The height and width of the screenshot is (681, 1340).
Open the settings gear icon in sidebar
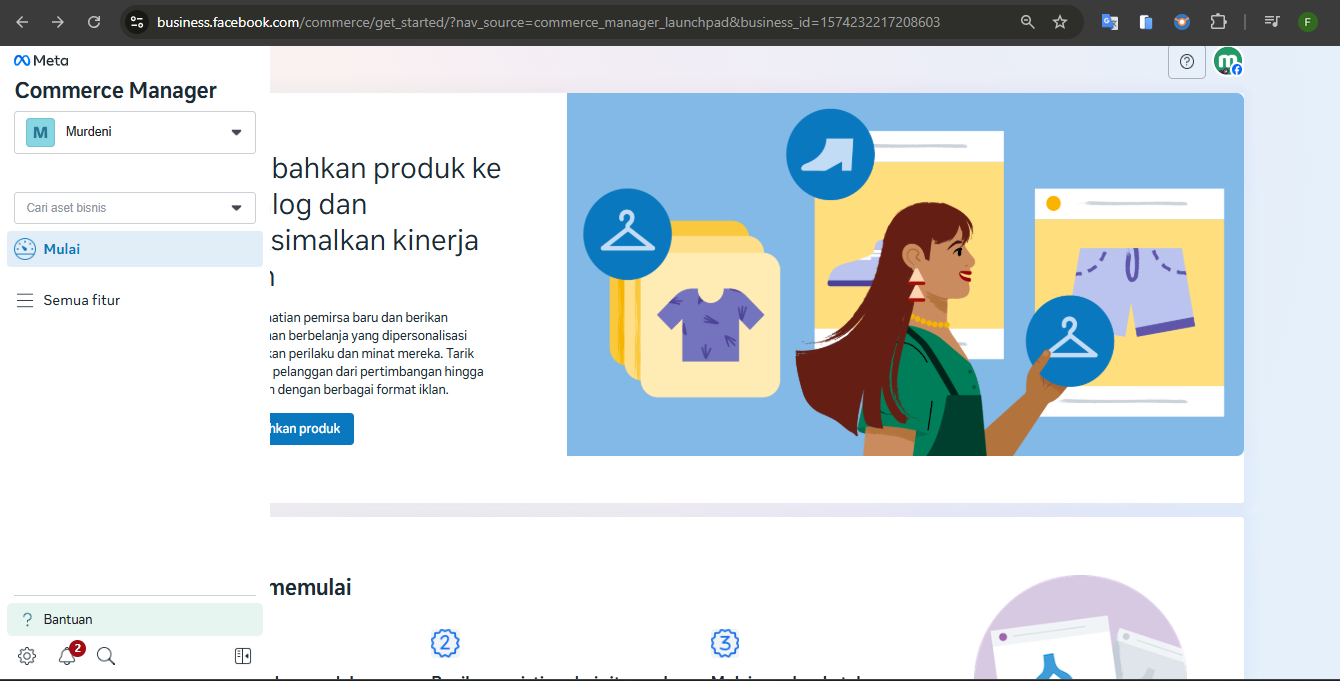tap(27, 656)
